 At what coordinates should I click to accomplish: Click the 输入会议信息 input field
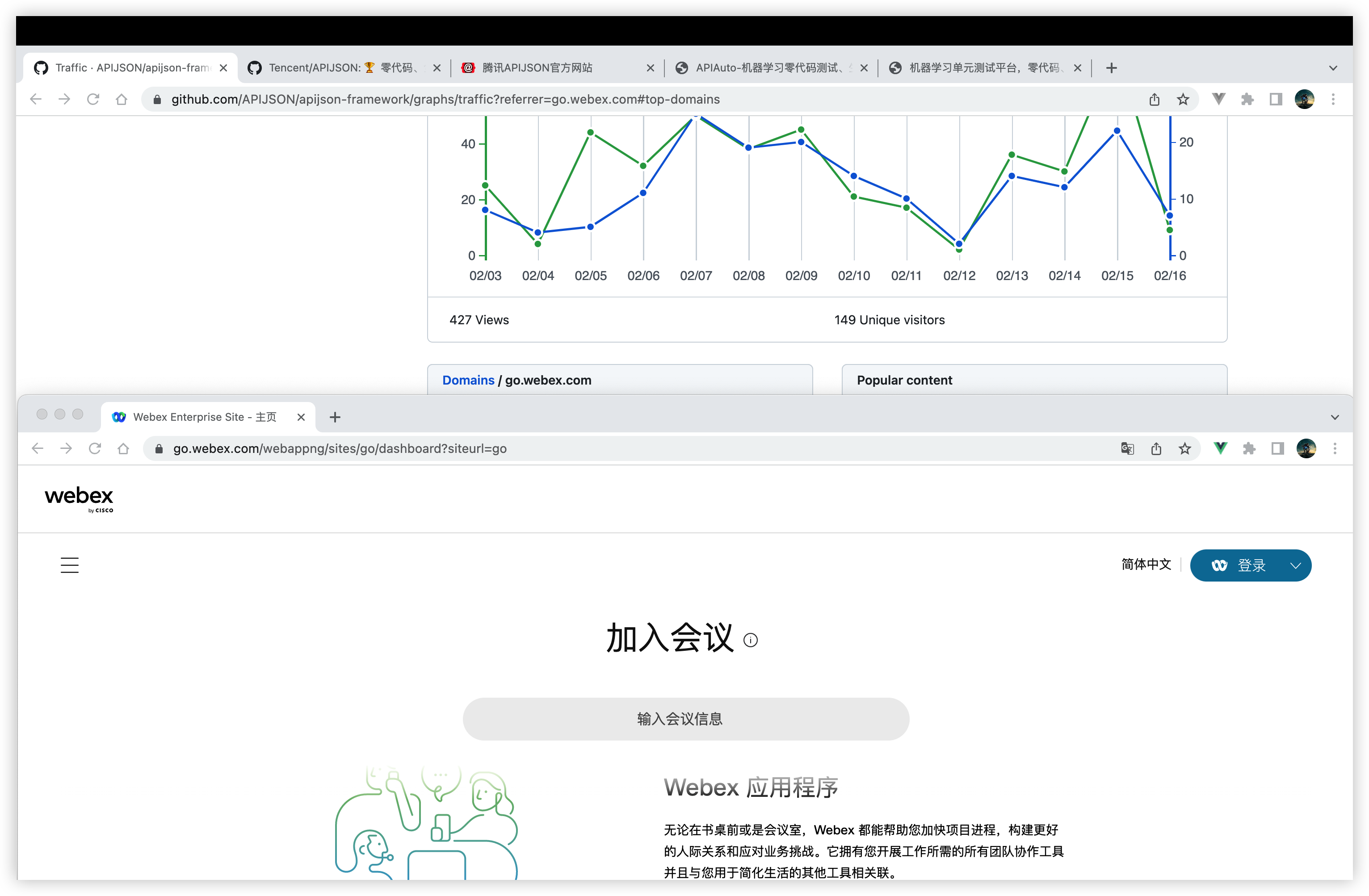pyautogui.click(x=684, y=718)
